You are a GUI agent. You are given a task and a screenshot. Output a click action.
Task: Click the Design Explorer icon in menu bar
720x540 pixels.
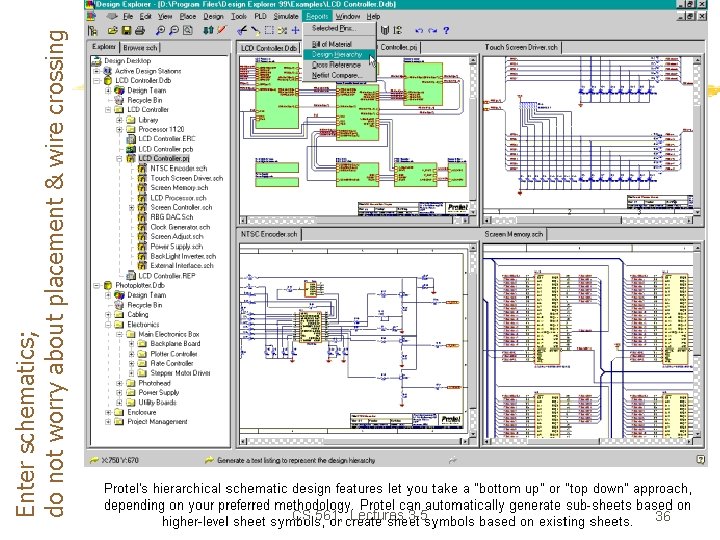[92, 16]
